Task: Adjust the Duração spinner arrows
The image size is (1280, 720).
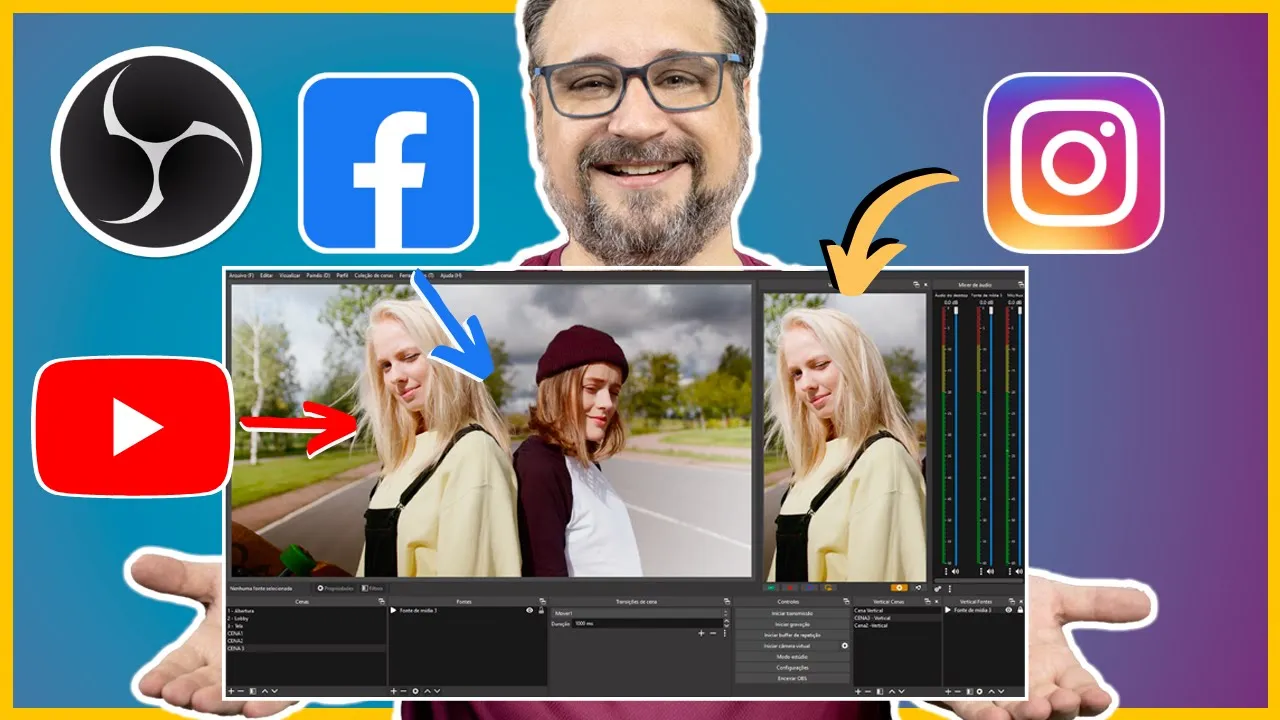Action: pyautogui.click(x=726, y=623)
